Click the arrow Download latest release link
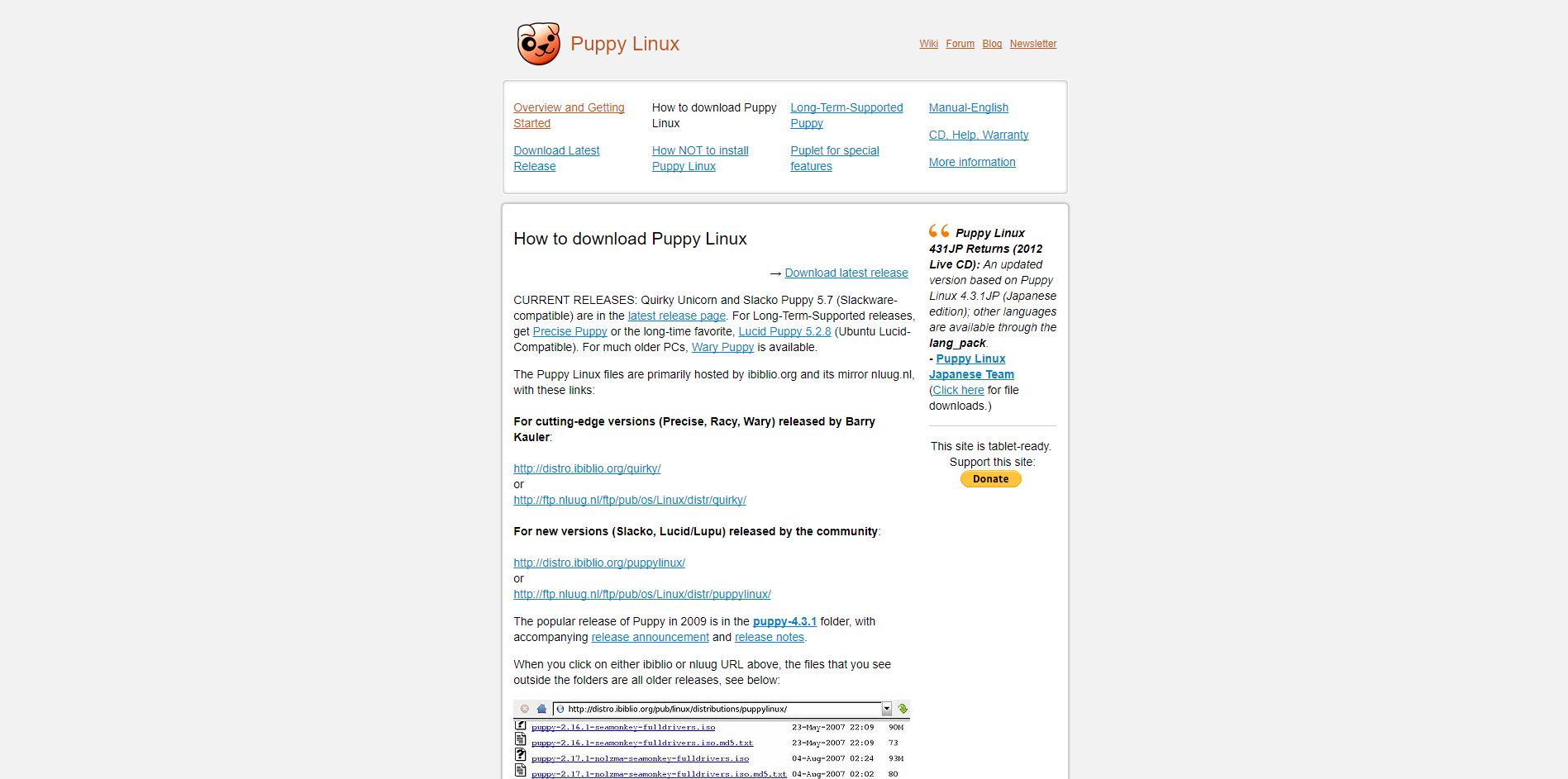 click(846, 273)
